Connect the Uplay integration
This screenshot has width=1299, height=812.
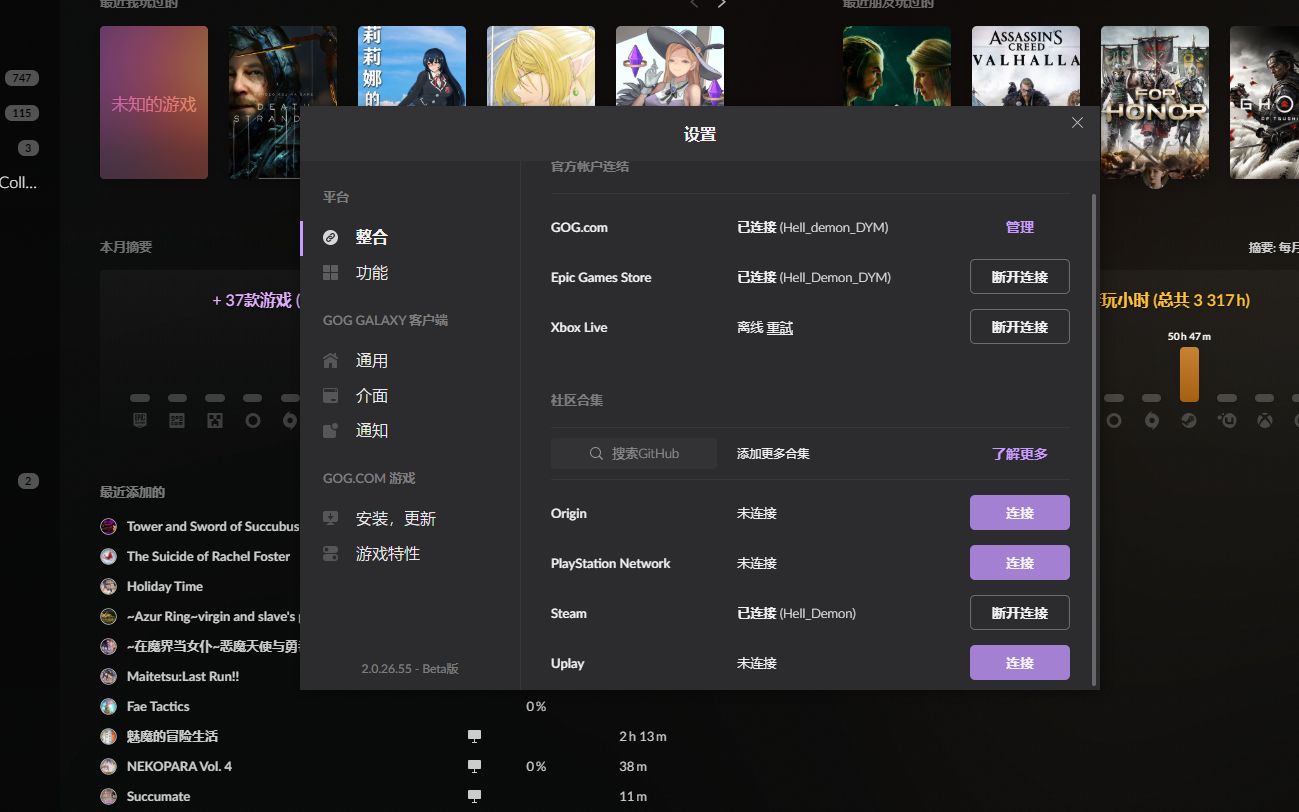point(1019,663)
